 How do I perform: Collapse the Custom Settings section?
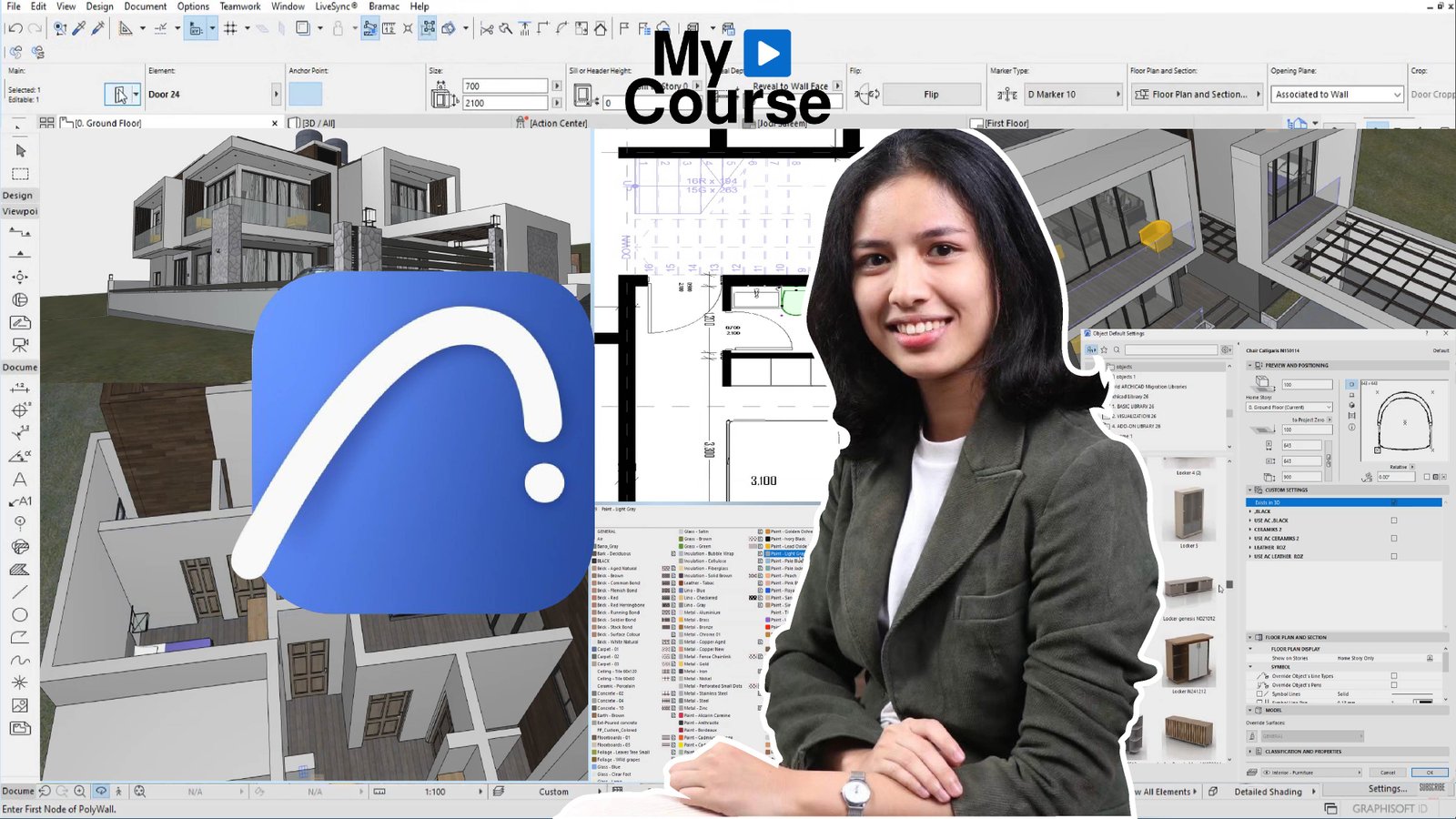(1250, 490)
